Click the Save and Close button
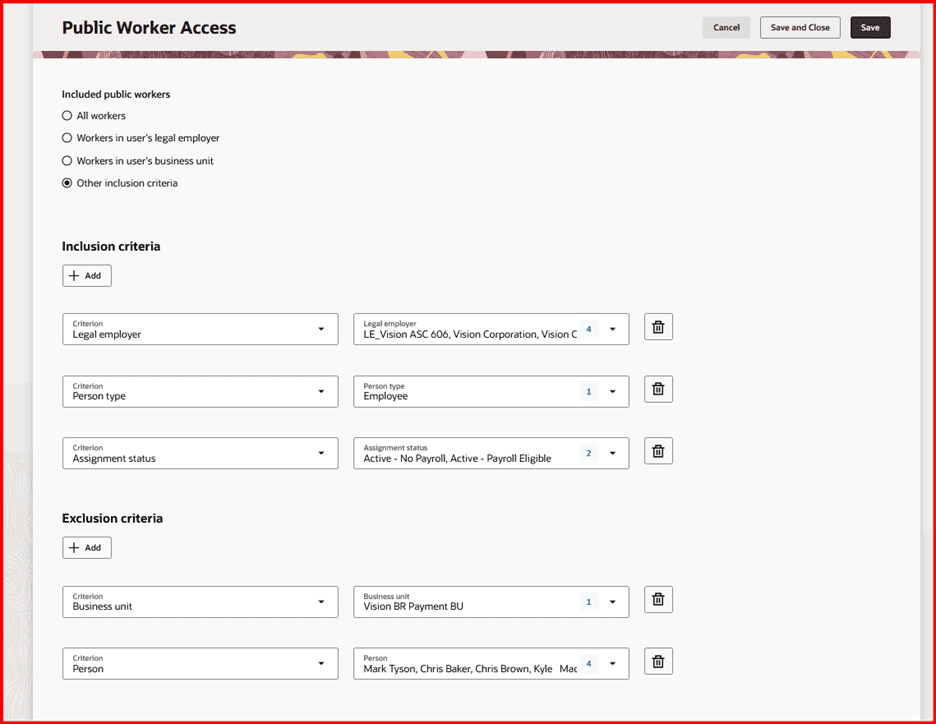Viewport: 936px width, 724px height. coord(800,27)
